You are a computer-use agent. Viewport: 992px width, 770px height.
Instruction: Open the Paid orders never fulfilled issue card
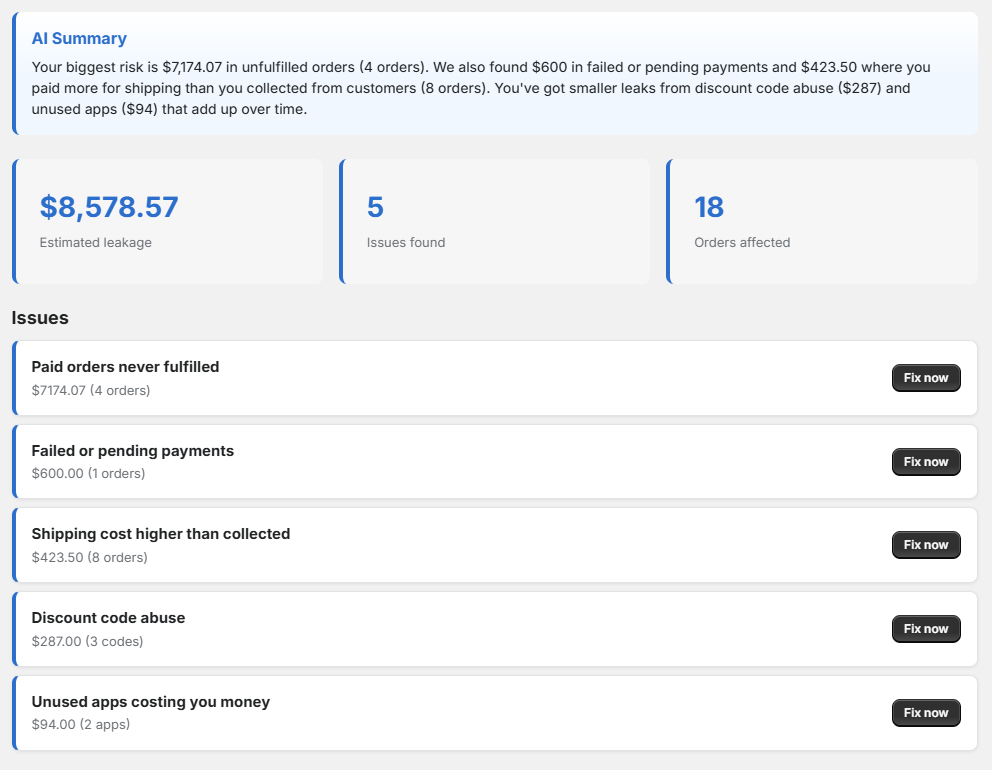point(495,378)
